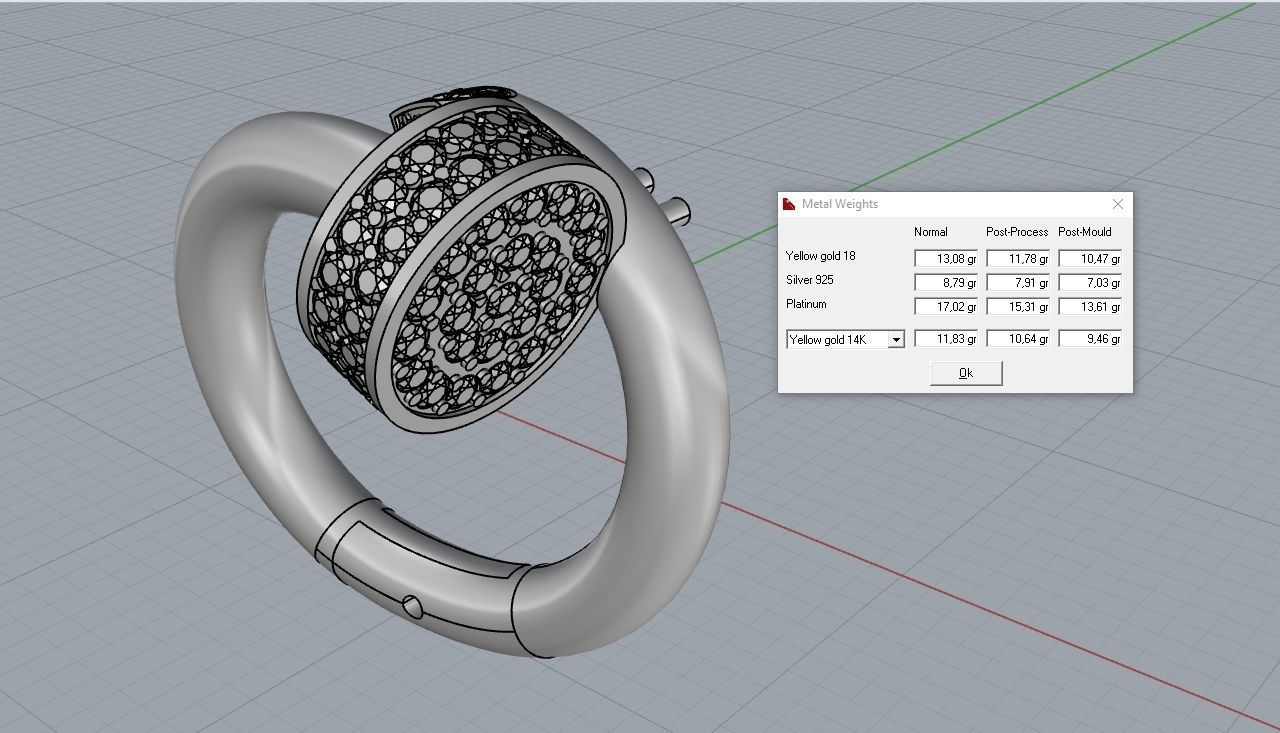Viewport: 1280px width, 733px height.
Task: Click the Metal Weights dialog title icon
Action: tap(789, 204)
